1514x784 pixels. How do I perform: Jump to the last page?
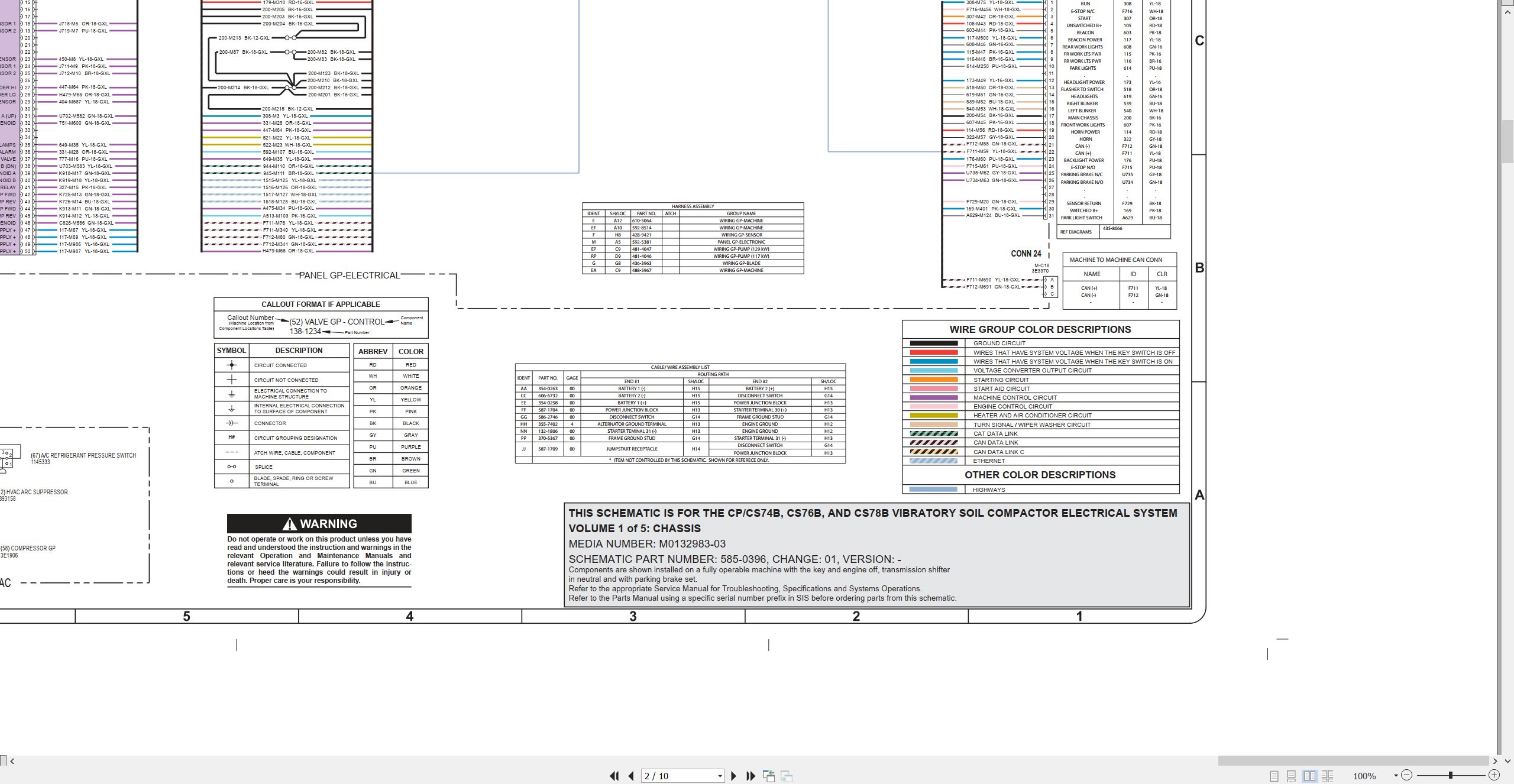(751, 776)
